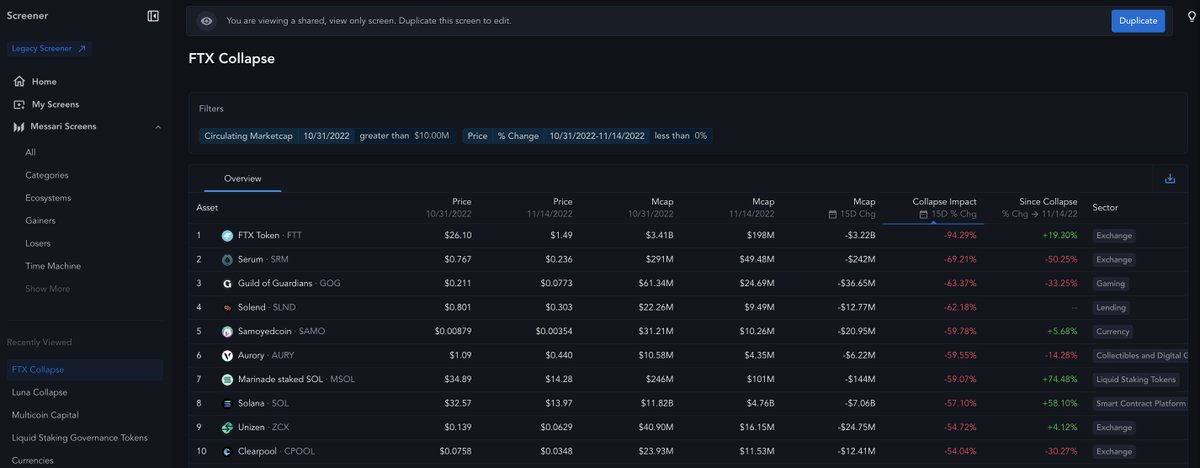Click the Marinade staked SOL coin icon
The image size is (1200, 468).
227,380
